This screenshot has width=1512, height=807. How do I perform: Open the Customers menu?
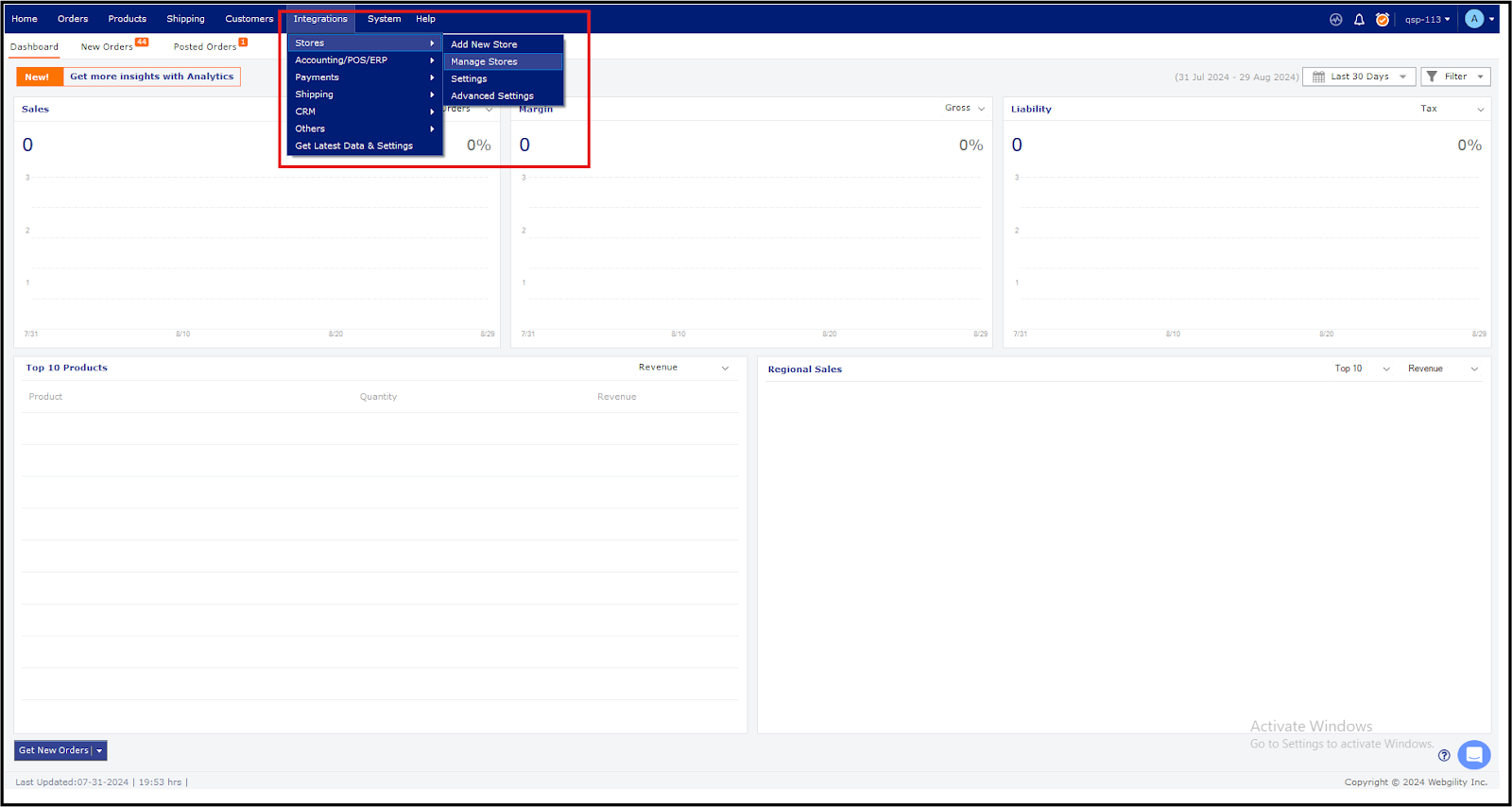point(249,19)
